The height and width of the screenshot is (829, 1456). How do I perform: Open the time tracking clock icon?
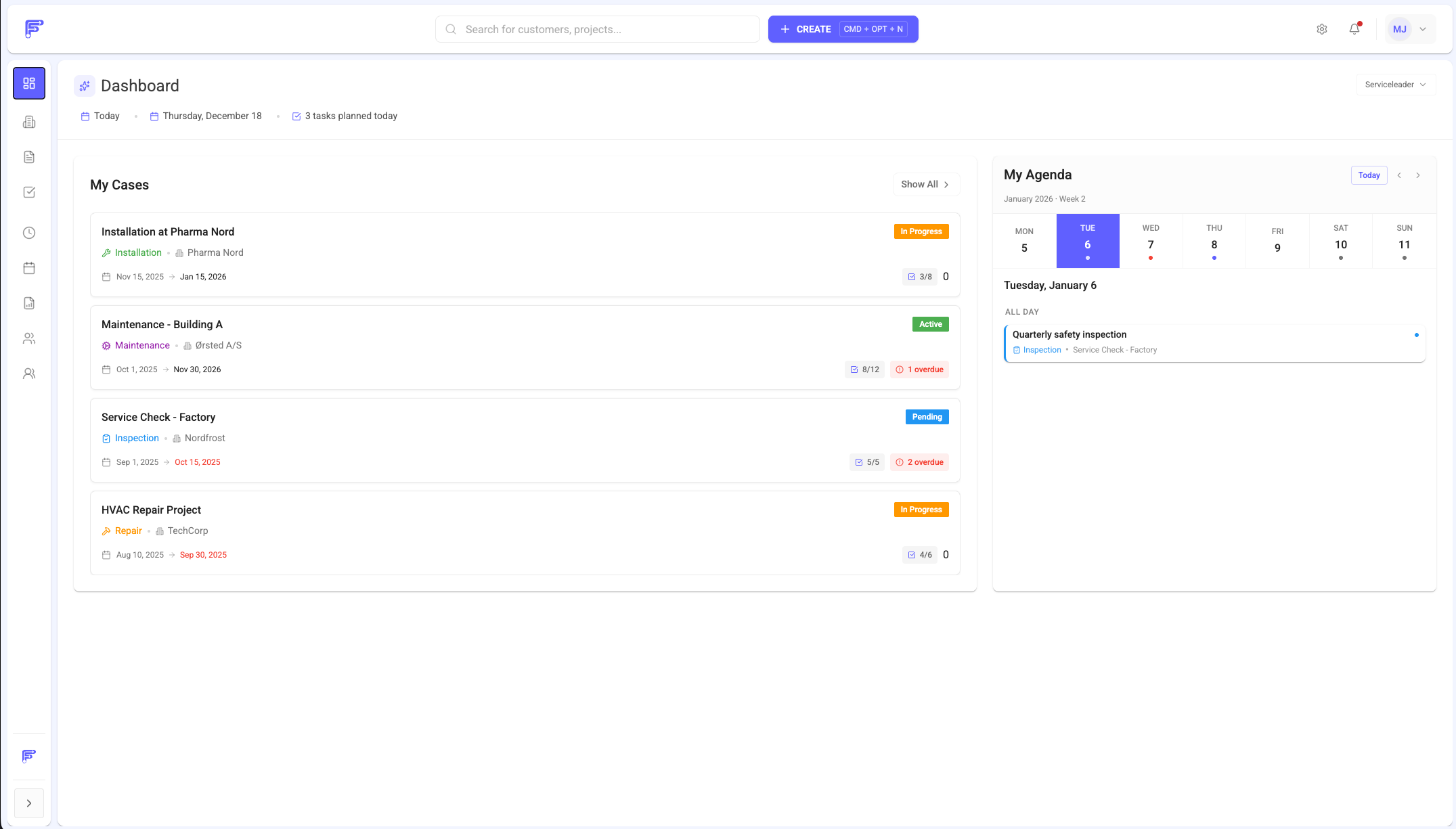[28, 232]
